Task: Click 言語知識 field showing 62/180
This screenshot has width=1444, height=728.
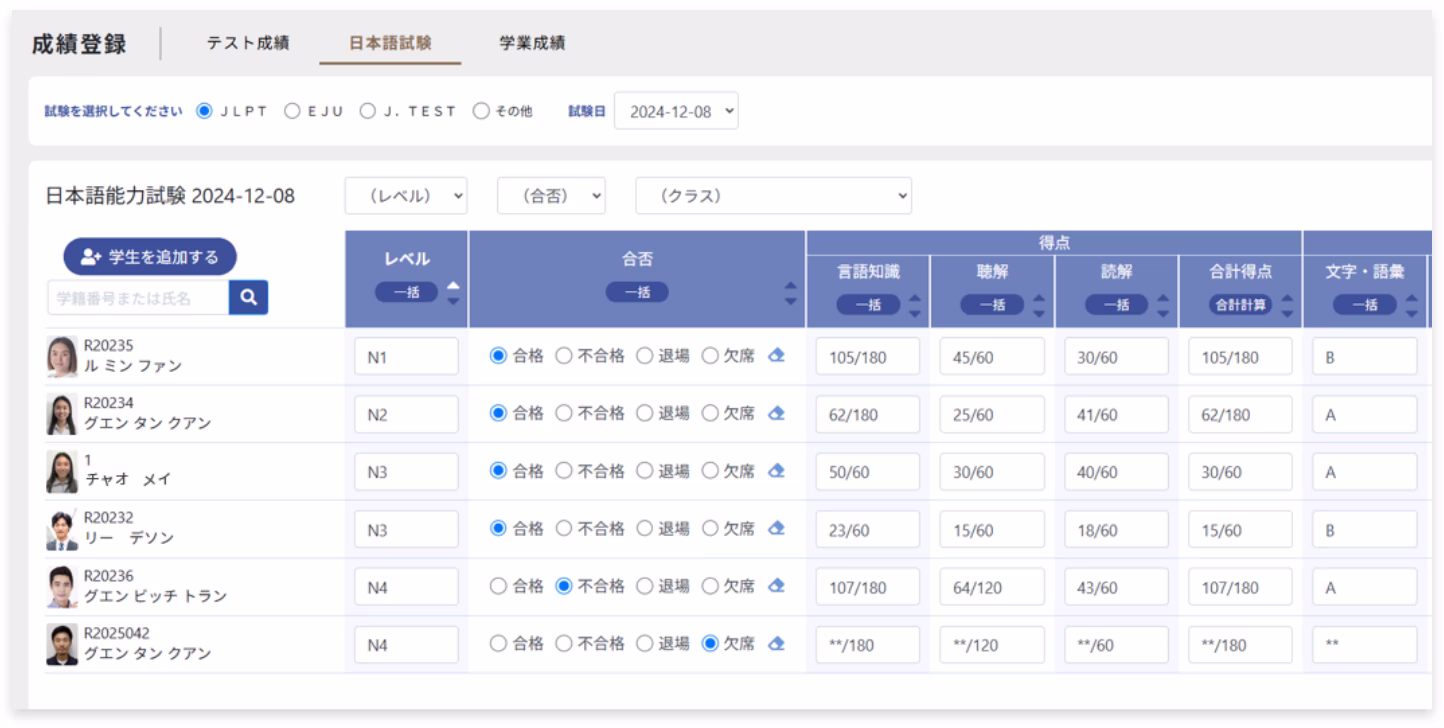Action: pos(868,415)
